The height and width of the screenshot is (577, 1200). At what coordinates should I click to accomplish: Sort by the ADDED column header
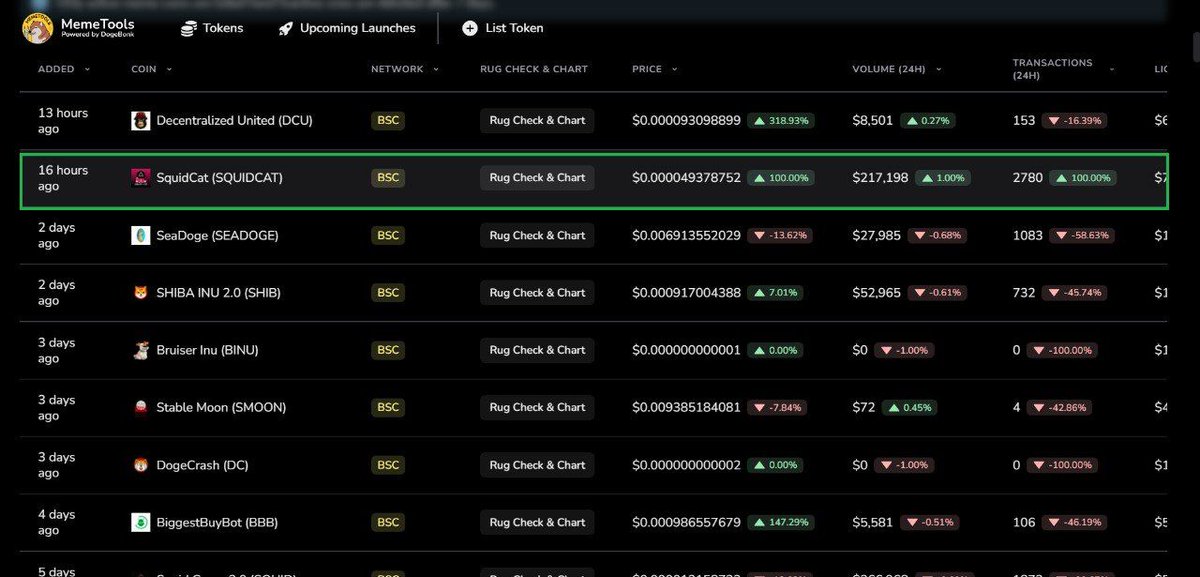[64, 69]
